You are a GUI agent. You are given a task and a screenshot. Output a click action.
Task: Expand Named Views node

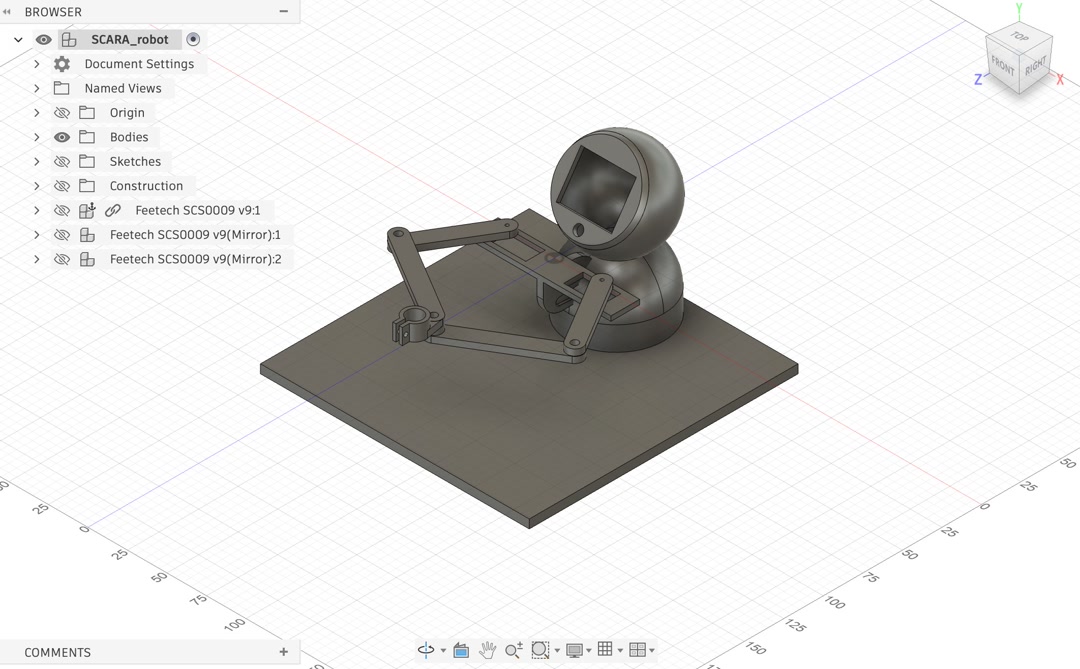pos(37,88)
